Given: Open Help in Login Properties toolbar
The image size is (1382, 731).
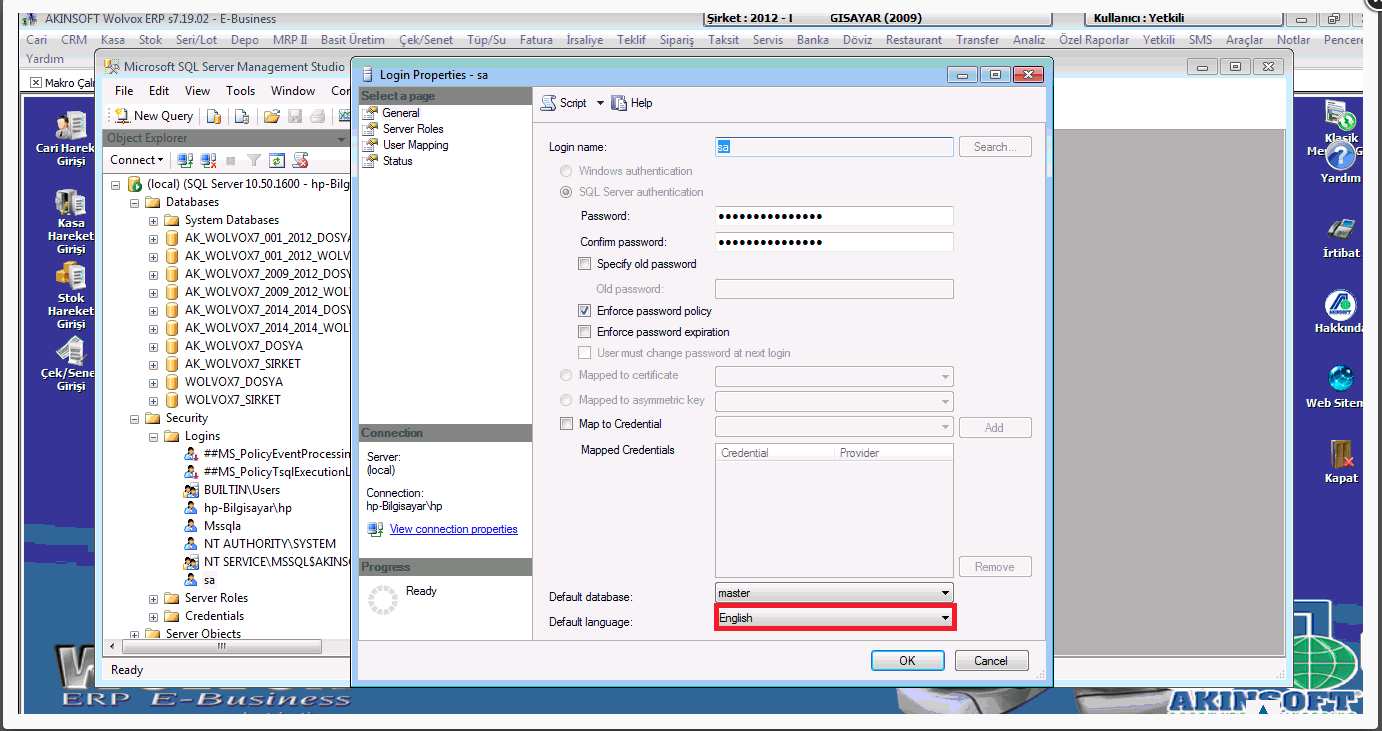Looking at the screenshot, I should coord(632,103).
